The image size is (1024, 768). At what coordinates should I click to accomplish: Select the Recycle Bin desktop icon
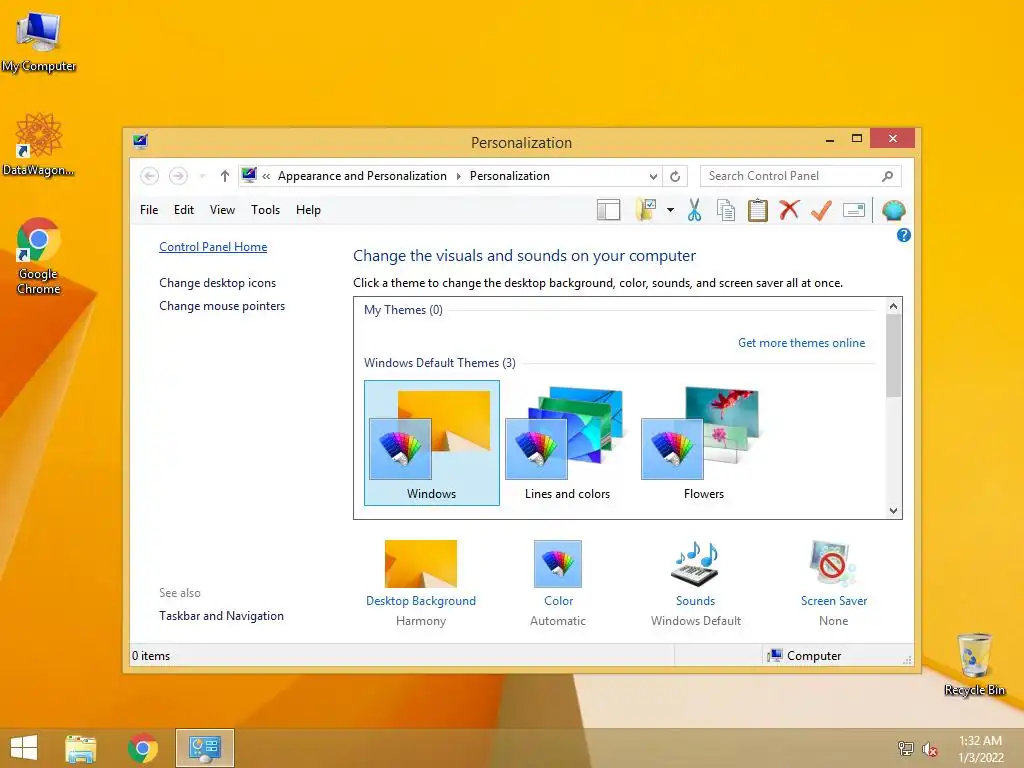click(x=974, y=664)
